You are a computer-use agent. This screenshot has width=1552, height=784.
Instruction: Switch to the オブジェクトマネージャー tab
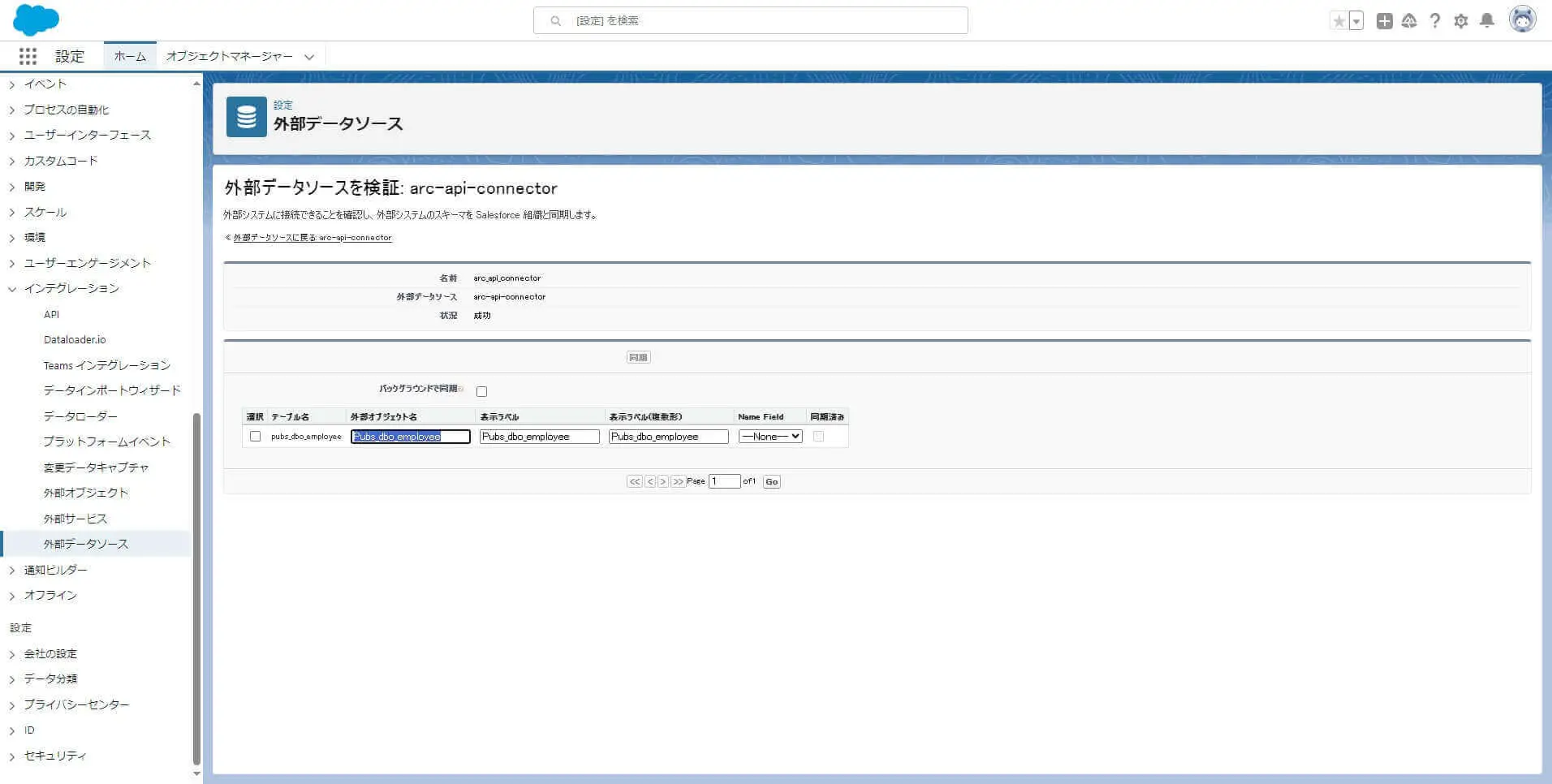pos(229,56)
